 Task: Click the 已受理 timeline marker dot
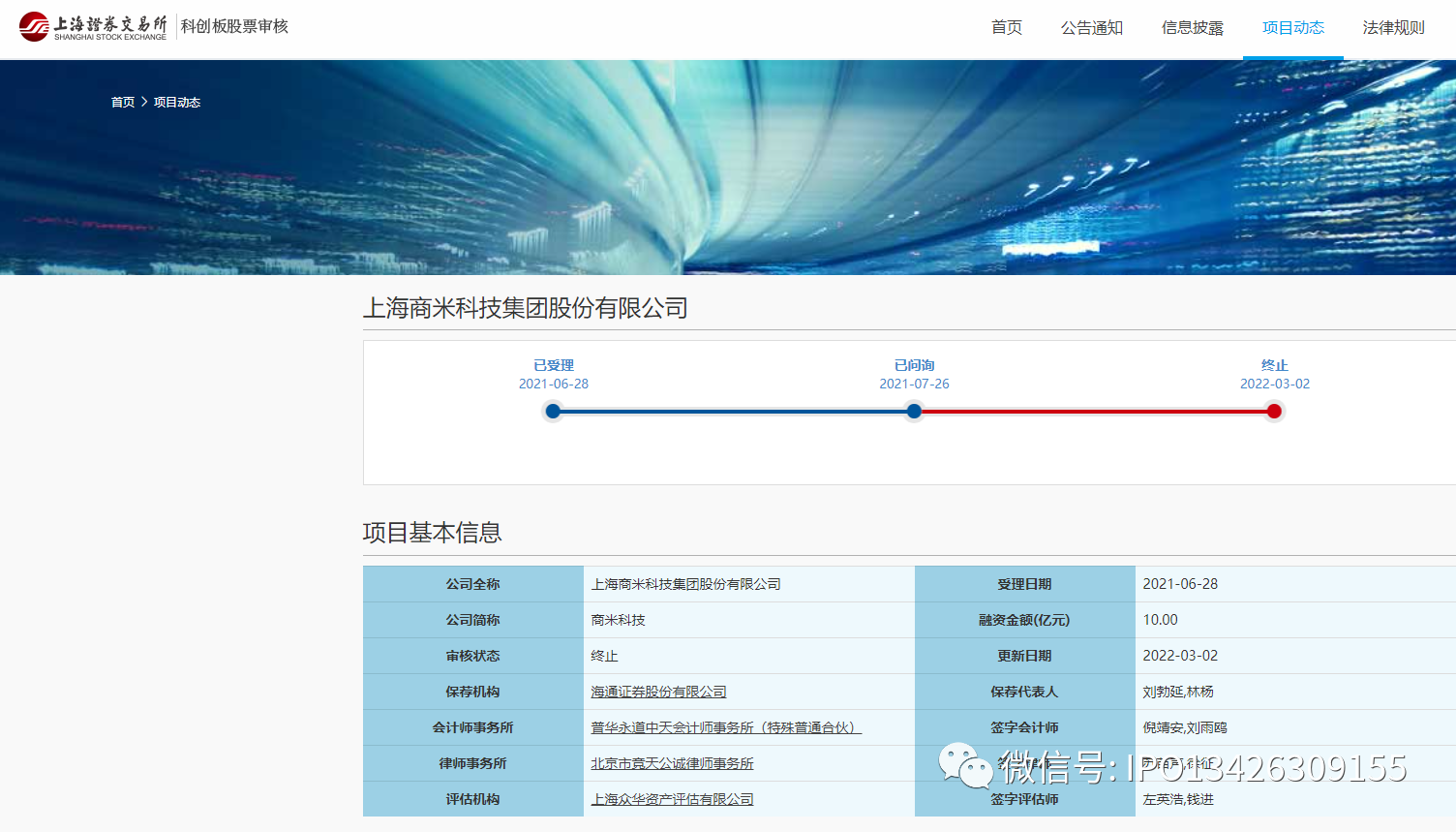(553, 412)
